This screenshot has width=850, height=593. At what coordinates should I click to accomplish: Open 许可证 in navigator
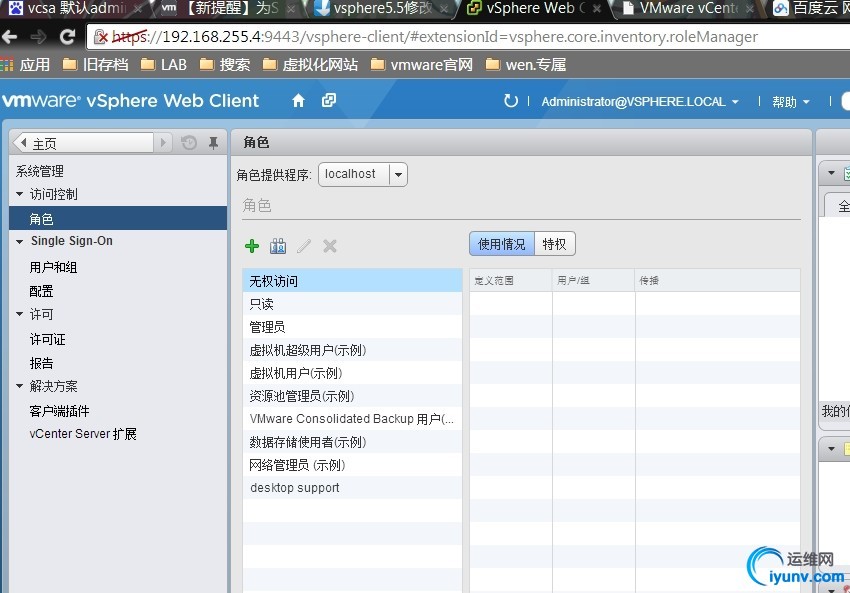pos(48,339)
